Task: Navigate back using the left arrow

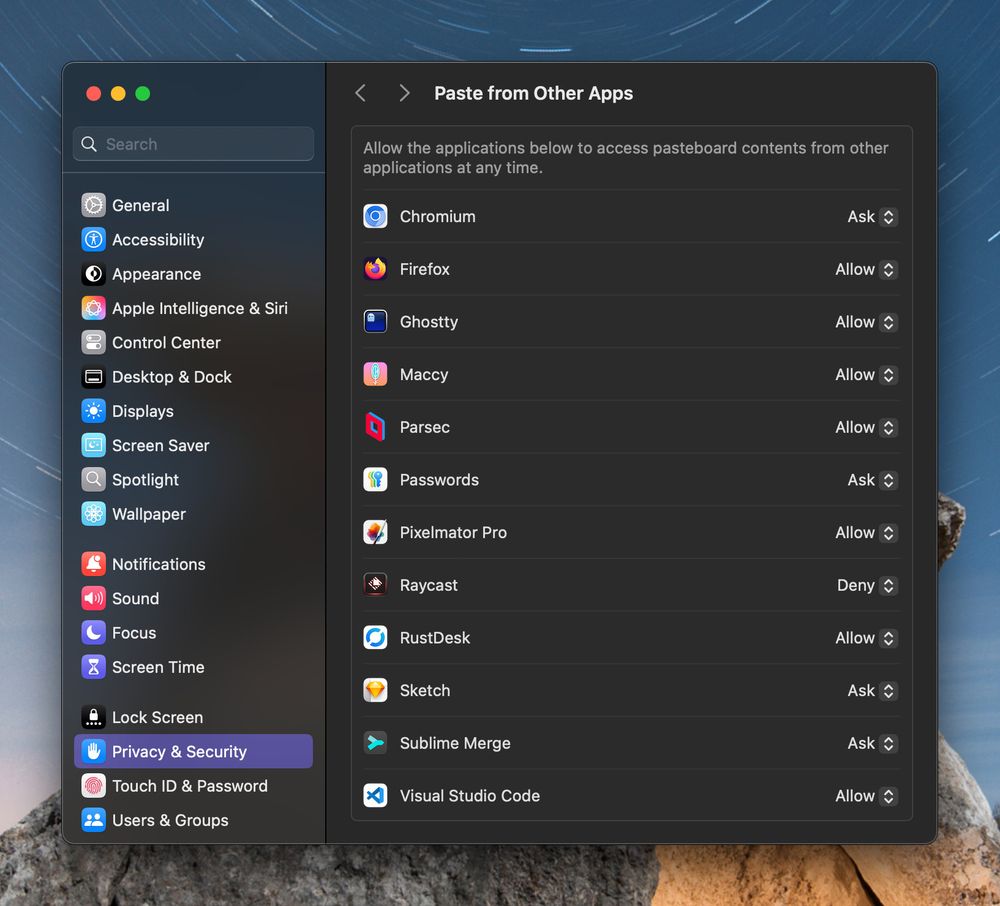Action: [360, 92]
